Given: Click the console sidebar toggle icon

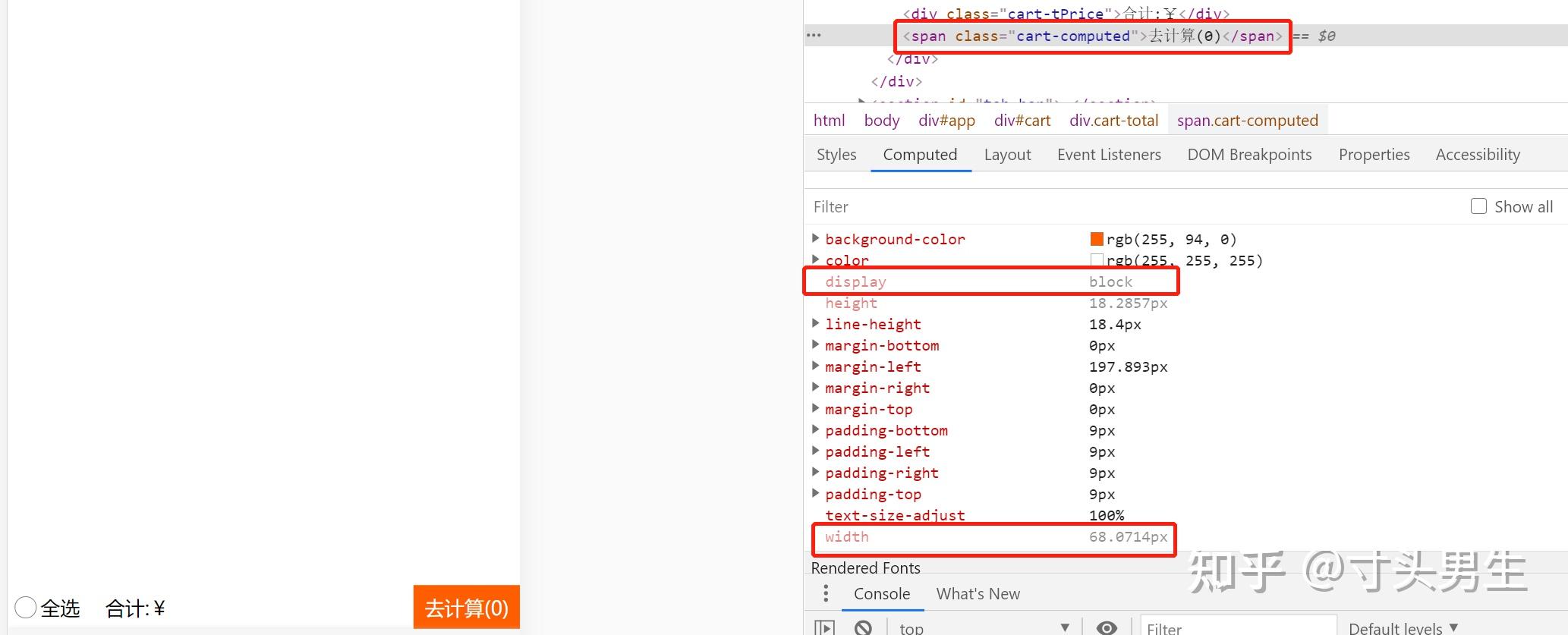Looking at the screenshot, I should 824,627.
